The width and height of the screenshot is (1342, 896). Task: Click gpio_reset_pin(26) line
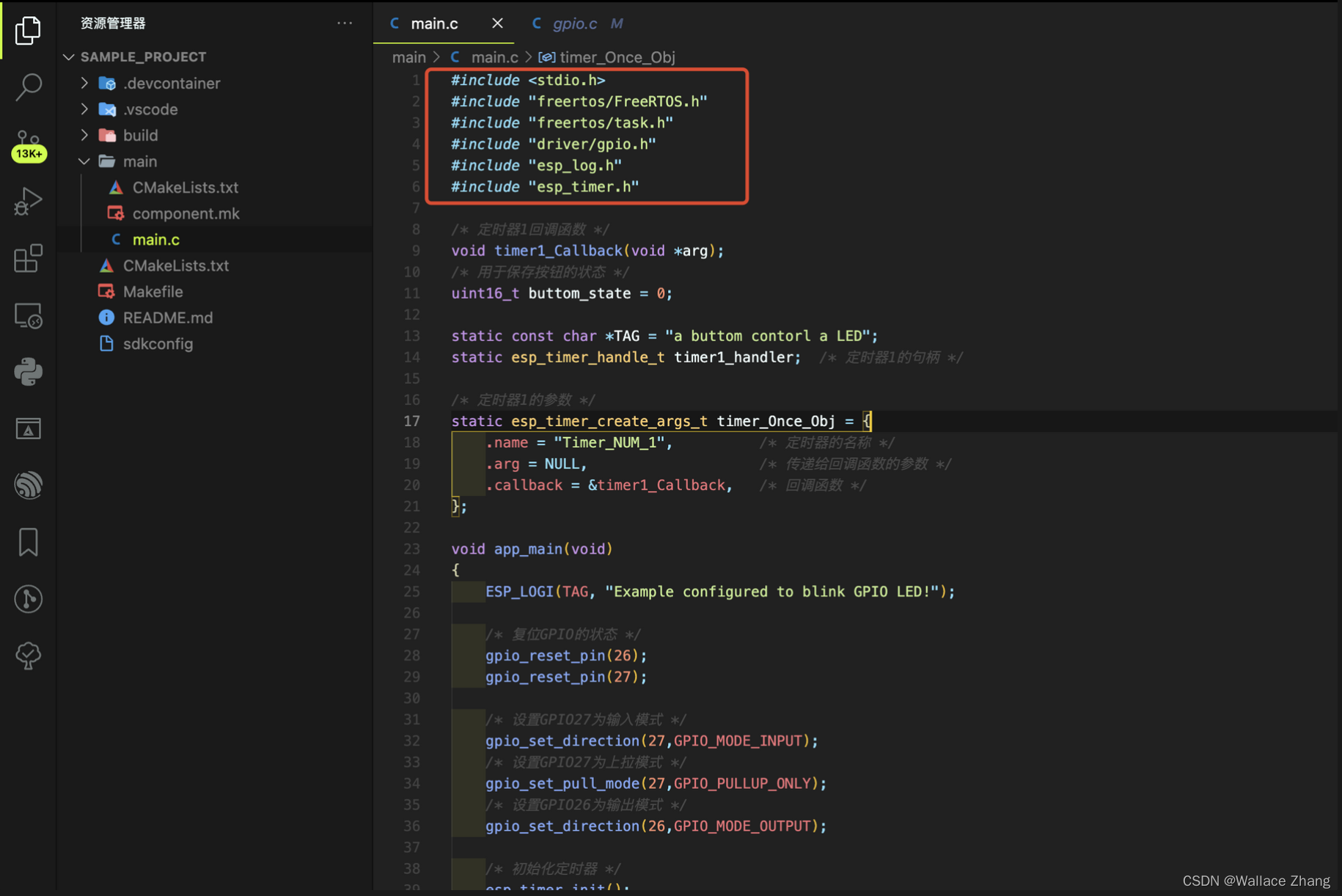(566, 656)
